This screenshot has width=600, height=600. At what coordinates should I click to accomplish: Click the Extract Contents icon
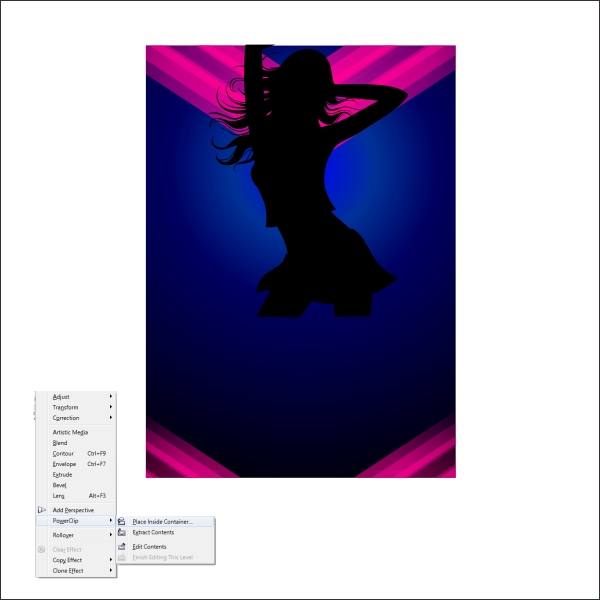click(x=122, y=532)
